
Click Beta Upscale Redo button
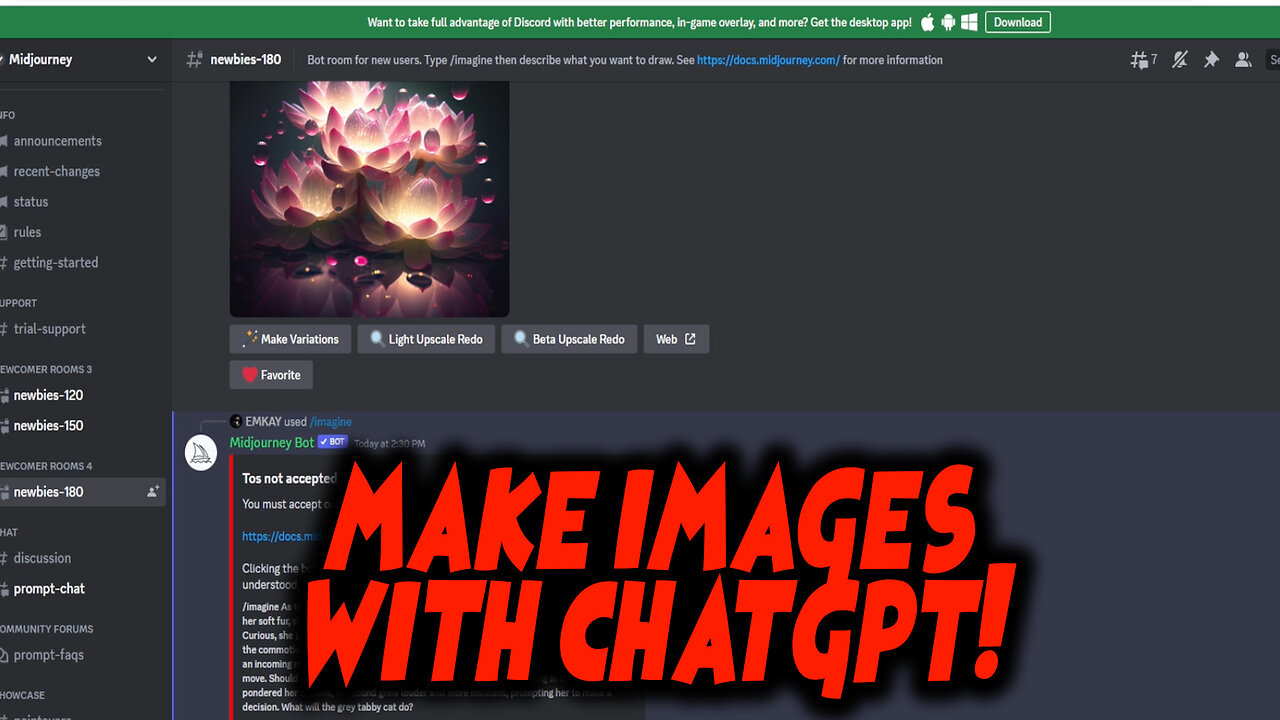569,339
